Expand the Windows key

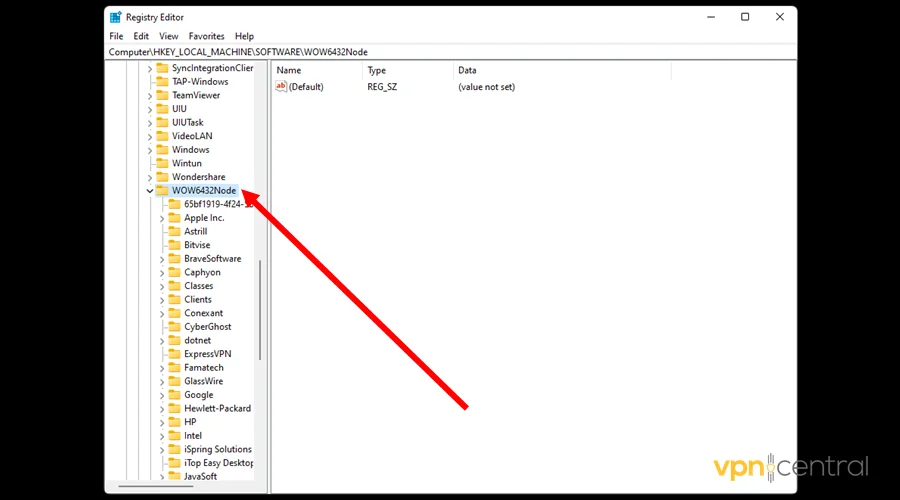(x=150, y=150)
